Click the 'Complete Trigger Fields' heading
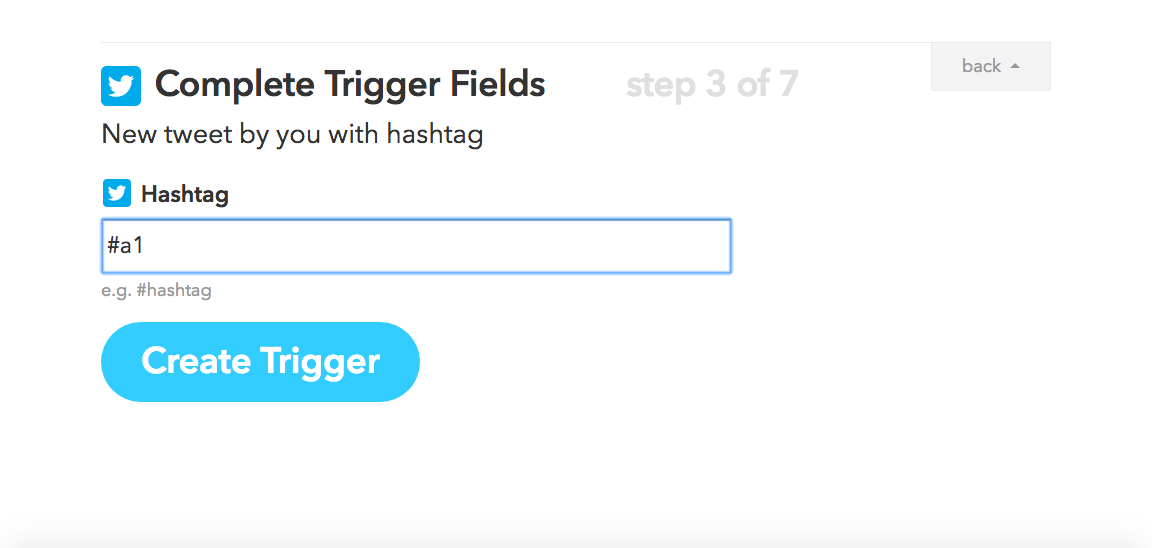The height and width of the screenshot is (548, 1152). (350, 85)
